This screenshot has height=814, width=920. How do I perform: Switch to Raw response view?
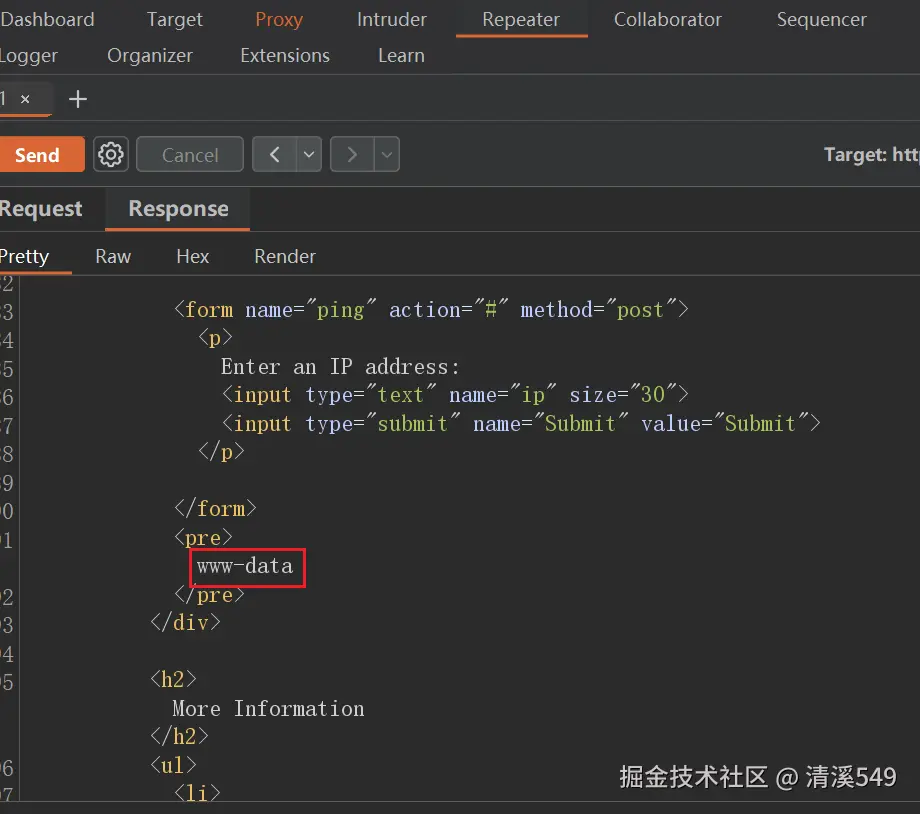(x=113, y=256)
